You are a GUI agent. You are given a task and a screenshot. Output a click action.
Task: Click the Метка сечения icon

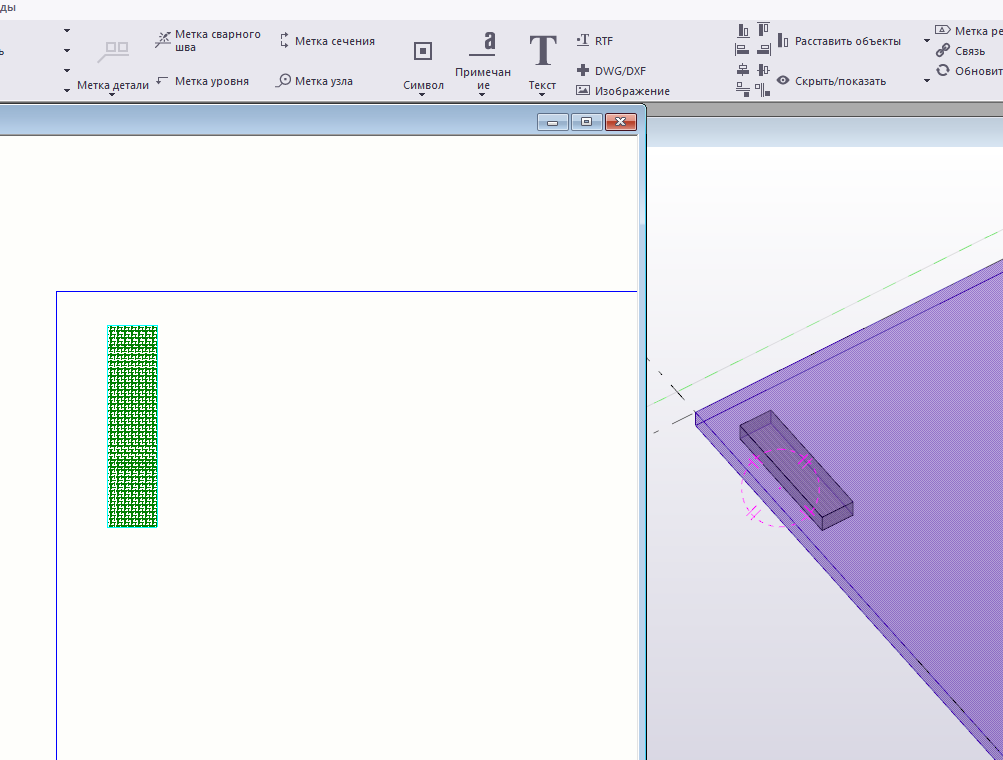284,41
